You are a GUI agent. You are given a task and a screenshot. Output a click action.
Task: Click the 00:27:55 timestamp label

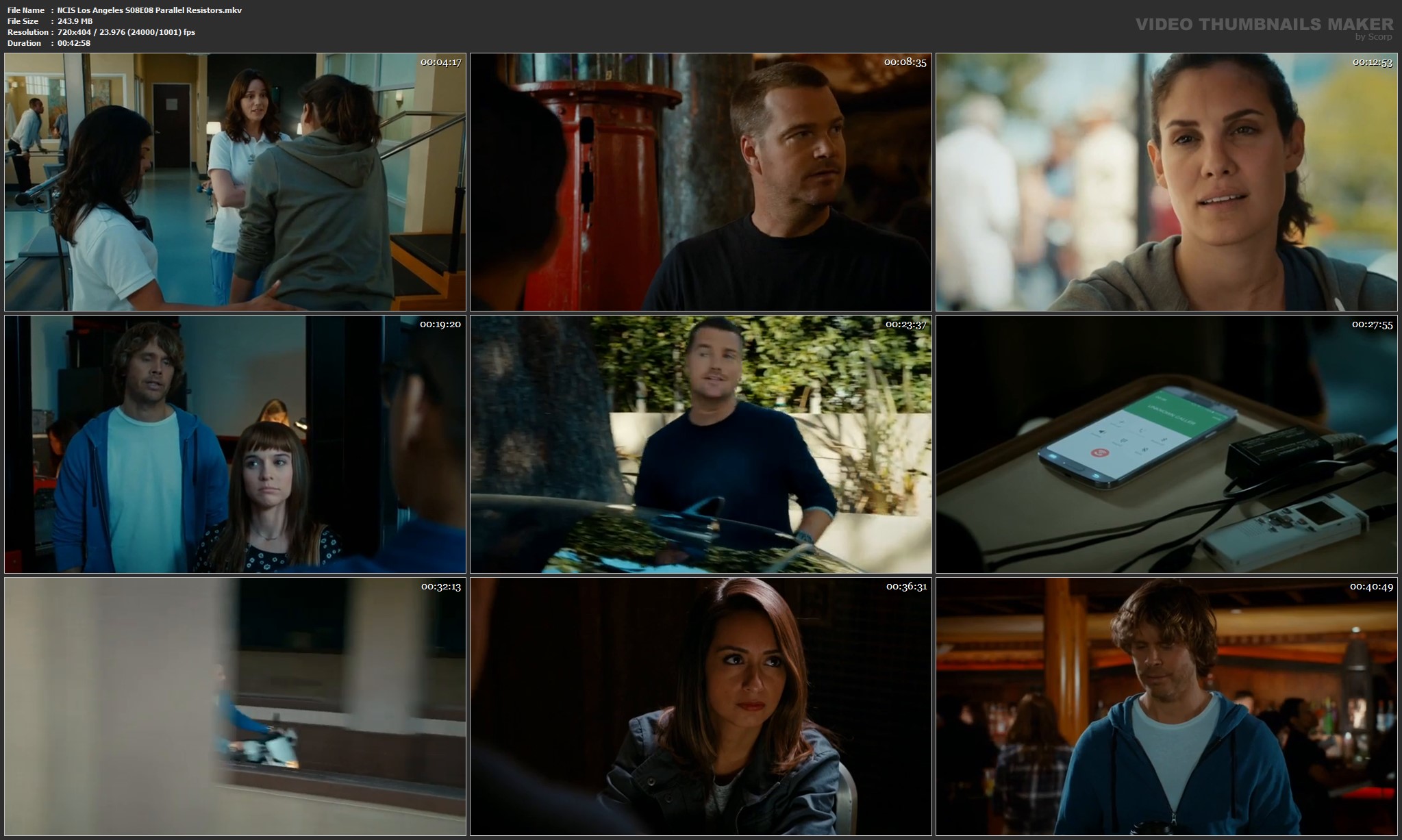pyautogui.click(x=1372, y=324)
